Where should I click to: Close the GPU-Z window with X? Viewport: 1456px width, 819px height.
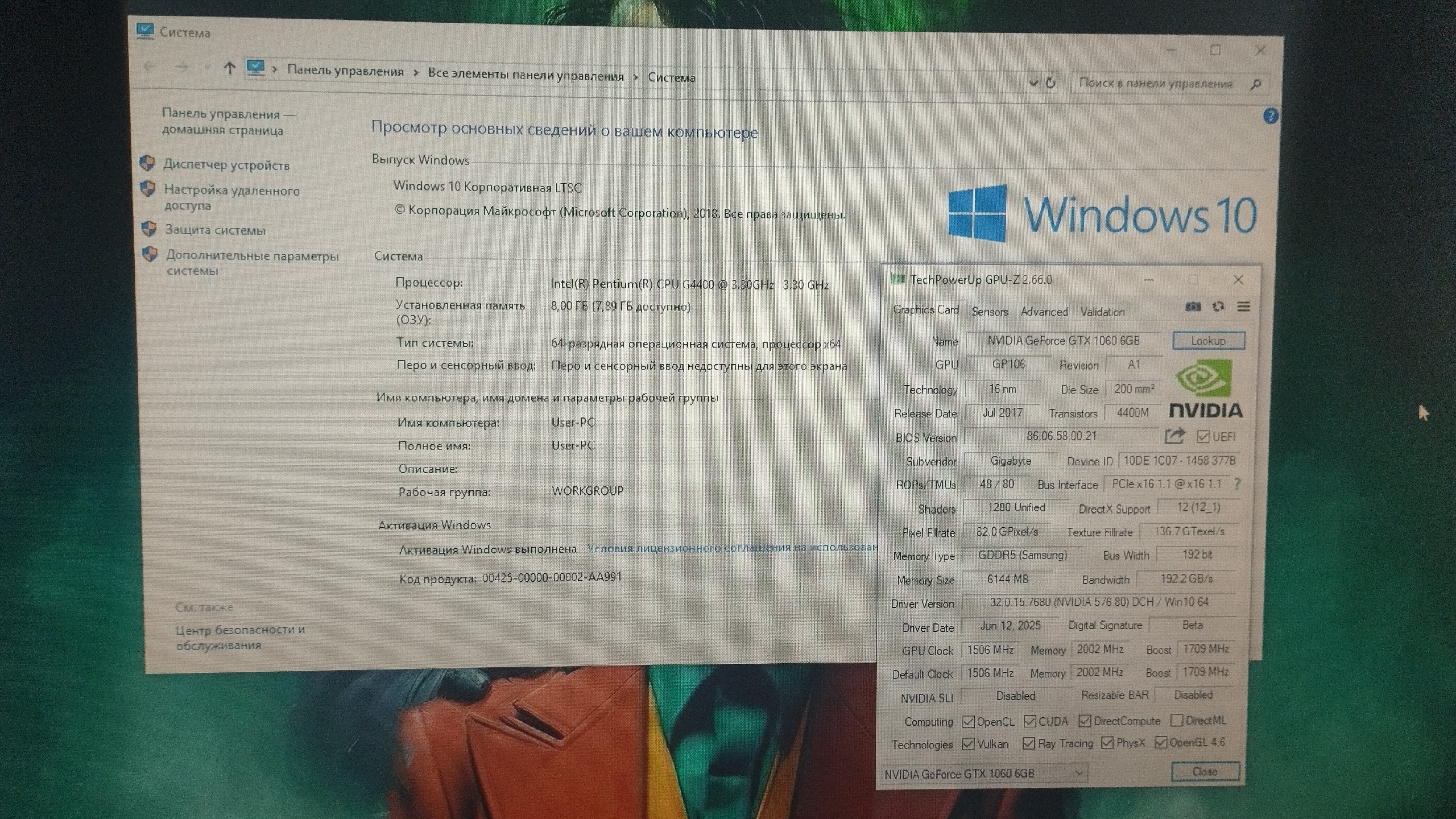pyautogui.click(x=1238, y=279)
